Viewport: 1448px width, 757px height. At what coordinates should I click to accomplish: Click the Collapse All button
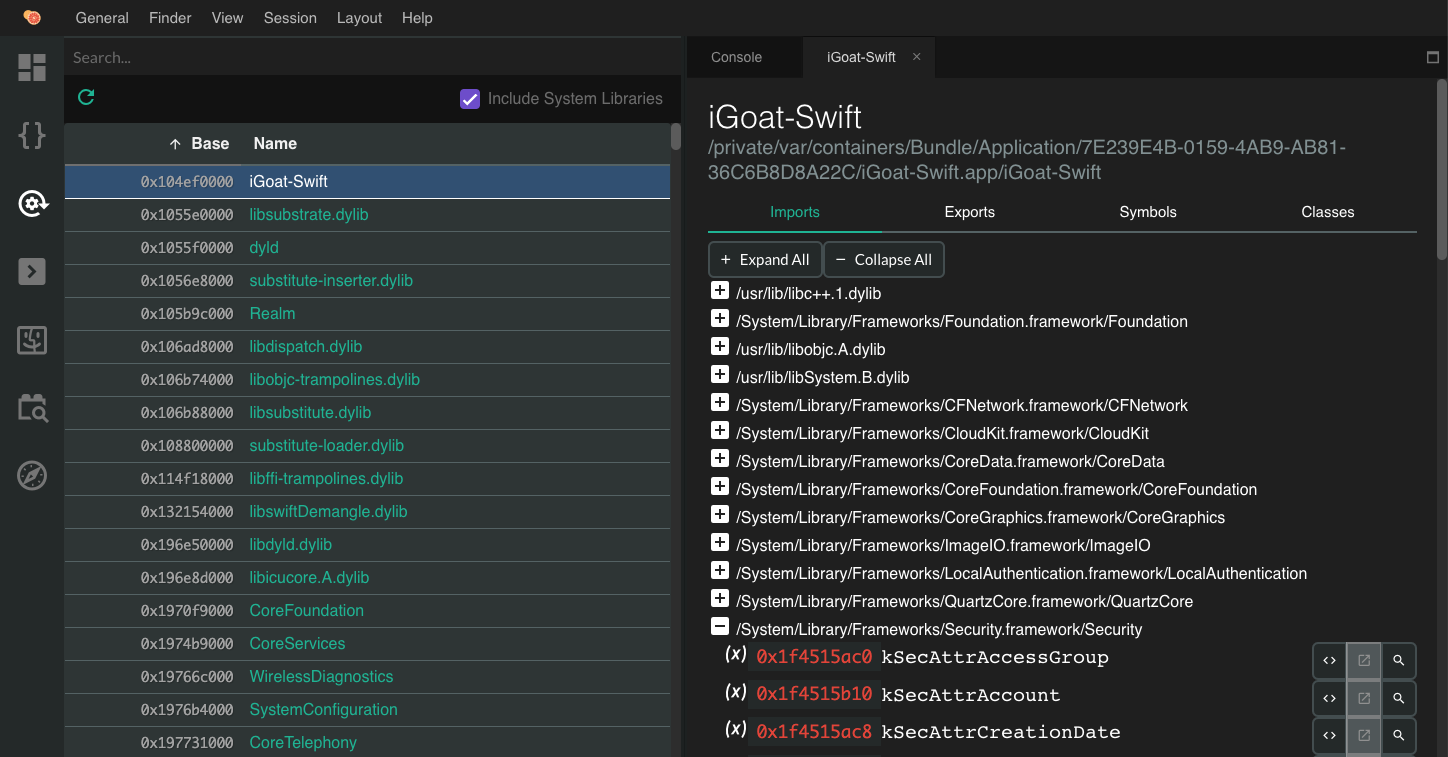(x=883, y=260)
